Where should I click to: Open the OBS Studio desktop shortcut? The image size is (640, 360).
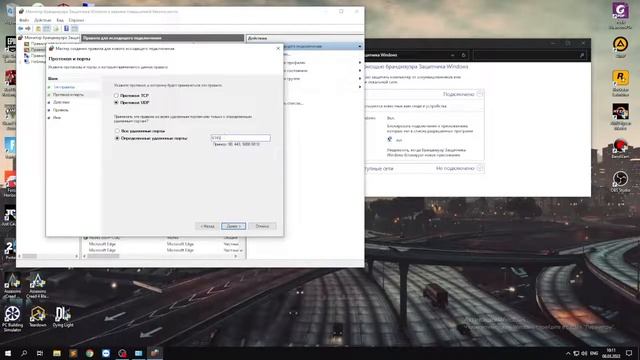[620, 182]
